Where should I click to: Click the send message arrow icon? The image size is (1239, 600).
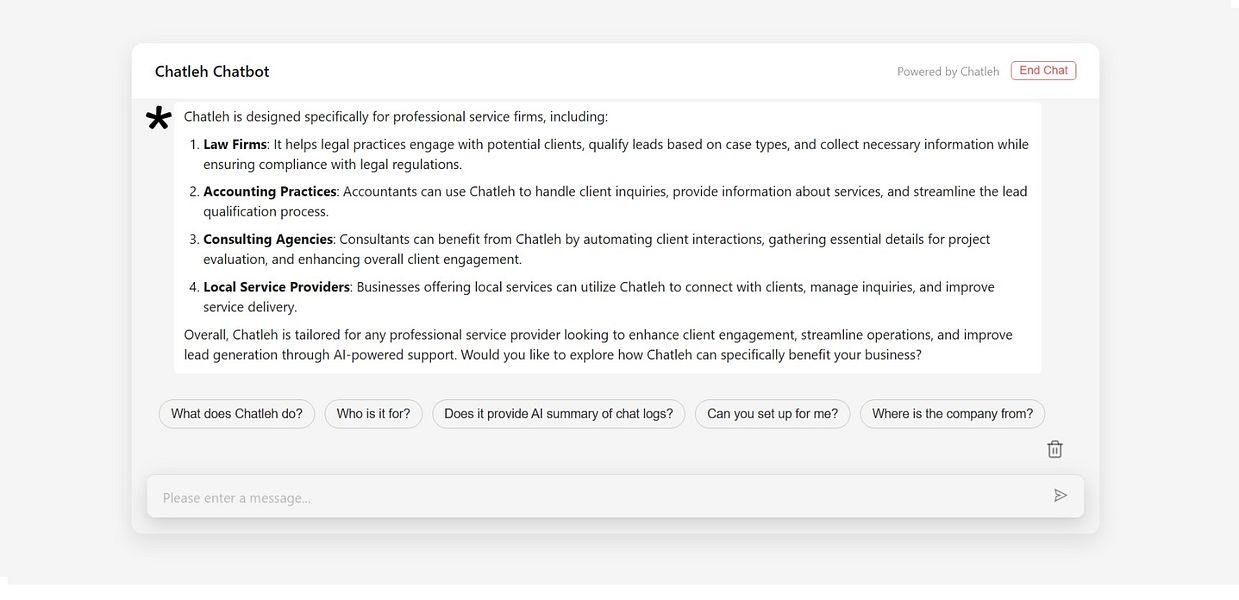(1061, 496)
